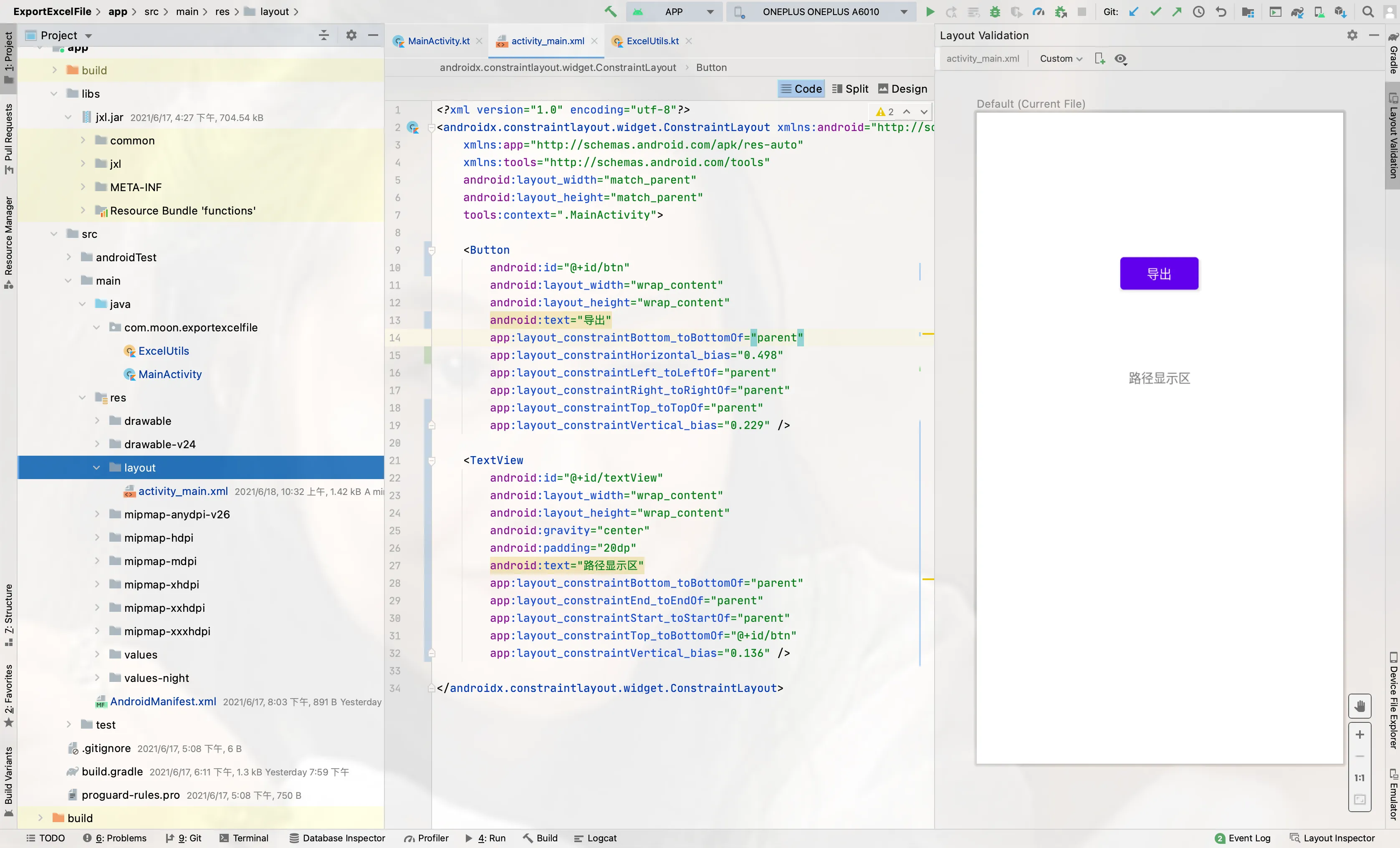Viewport: 1400px width, 848px height.
Task: Switch editor to Design view mode
Action: point(903,88)
